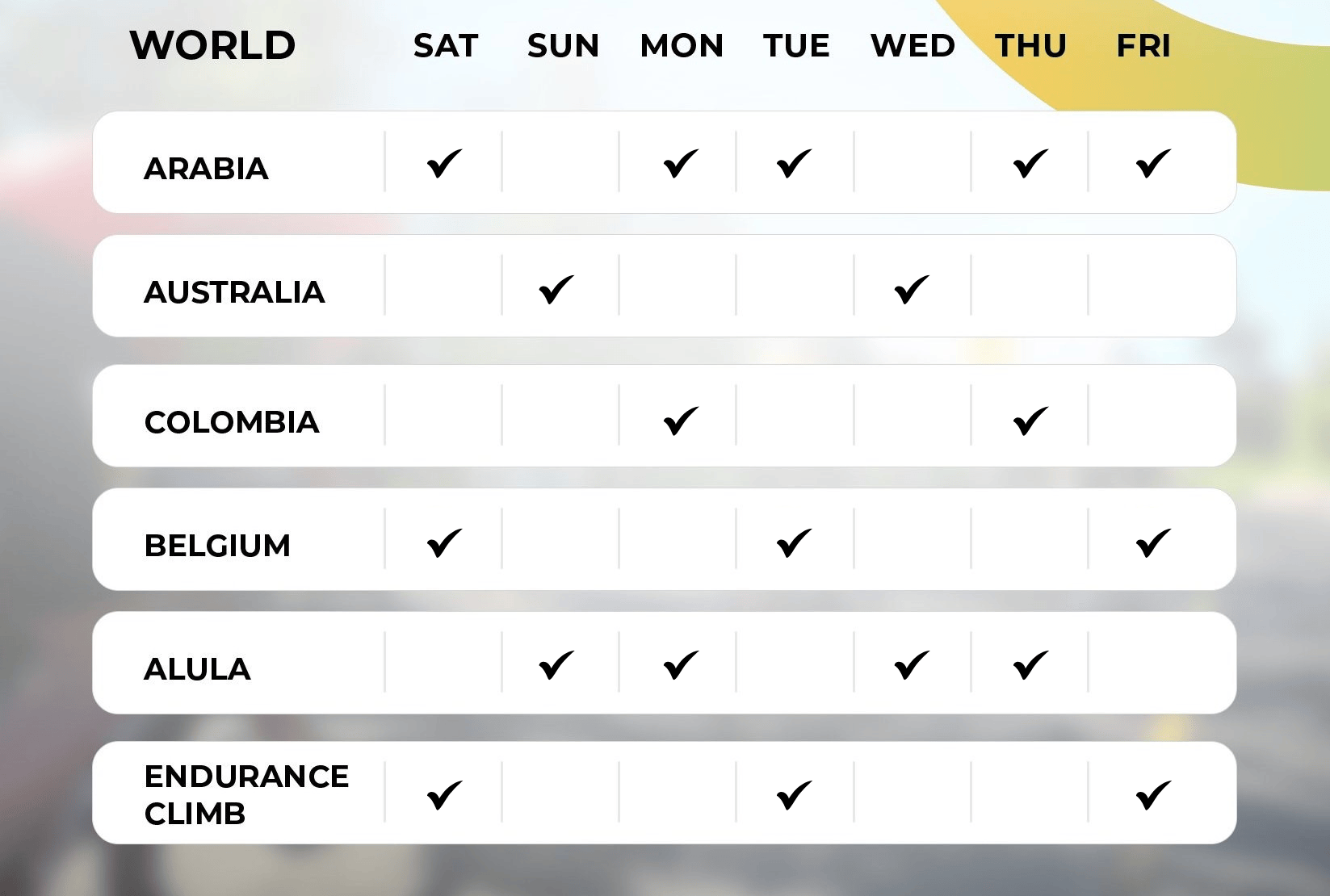Open the ENDURANCE CLIMB row label
The image size is (1330, 896).
(246, 795)
